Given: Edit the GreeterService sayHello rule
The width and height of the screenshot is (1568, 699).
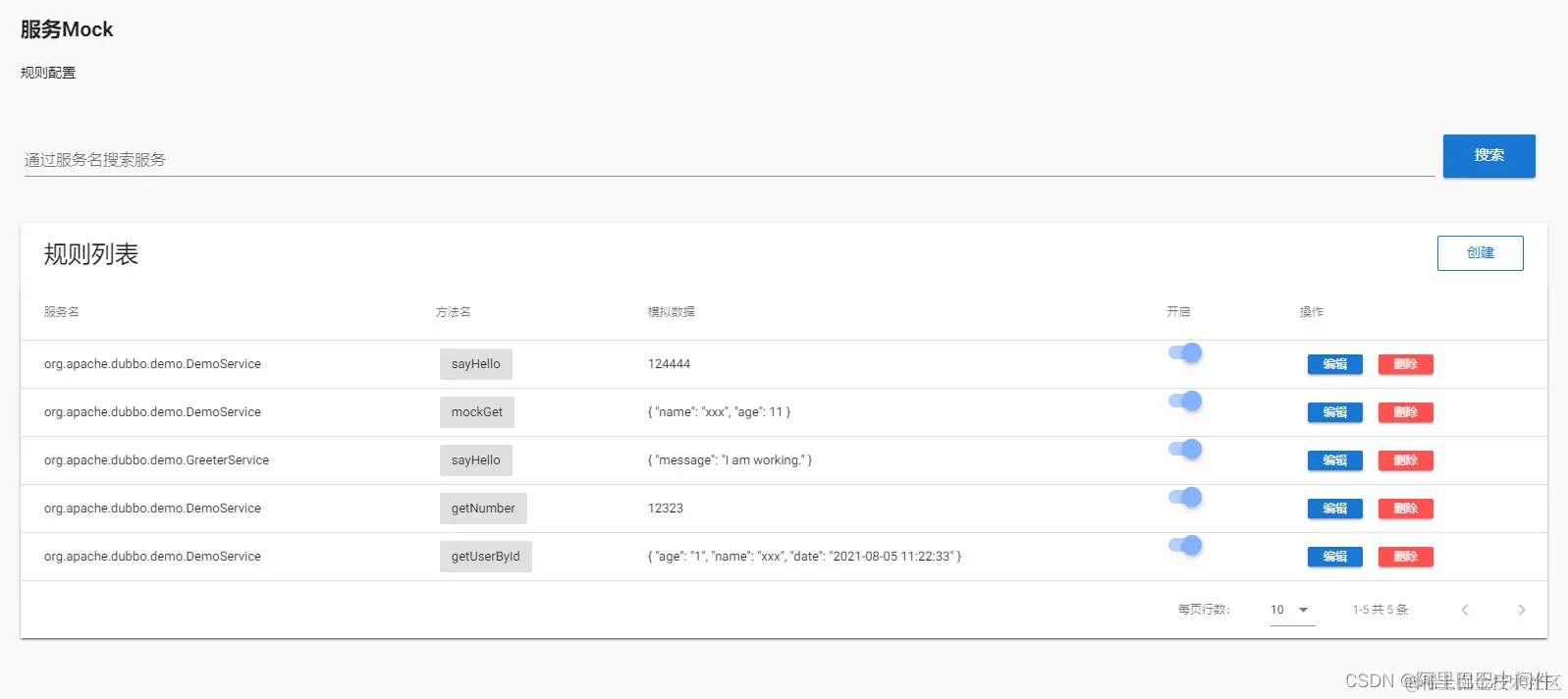Looking at the screenshot, I should [1334, 460].
